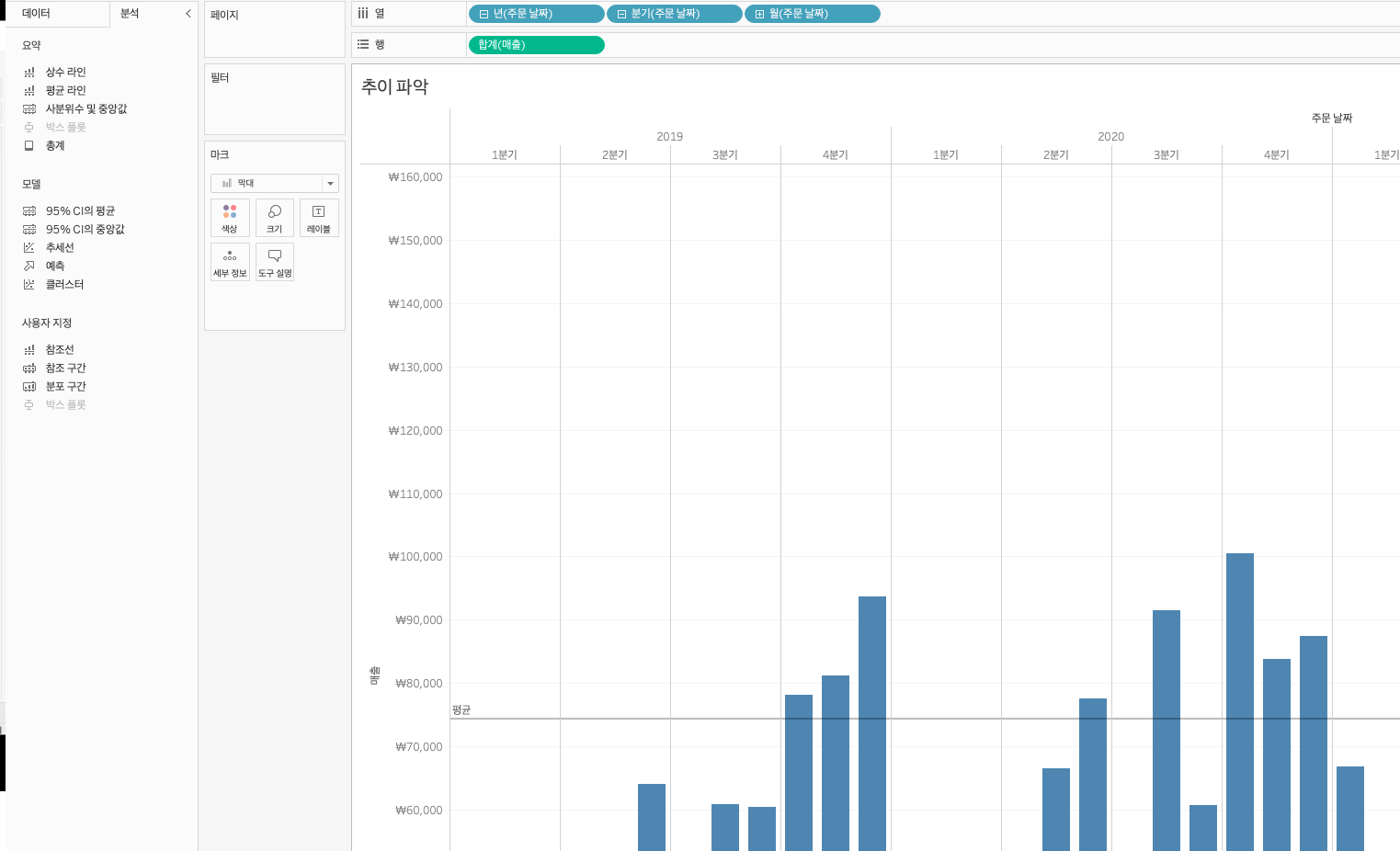This screenshot has width=1400, height=851.
Task: Click the 월(주문 날짜) pill
Action: click(x=813, y=14)
